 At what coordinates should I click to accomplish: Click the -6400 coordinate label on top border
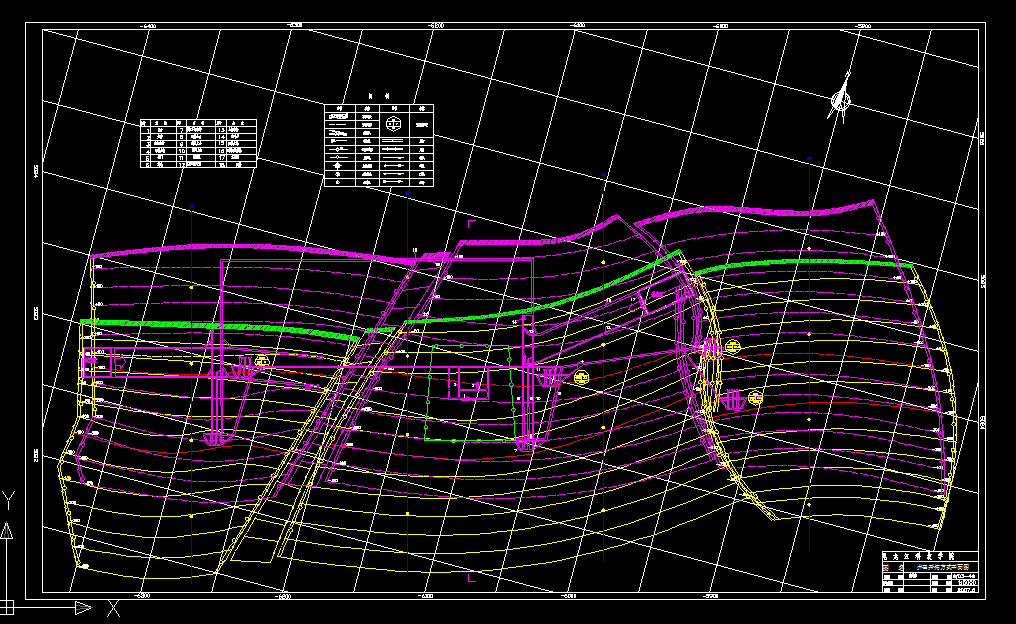click(149, 26)
